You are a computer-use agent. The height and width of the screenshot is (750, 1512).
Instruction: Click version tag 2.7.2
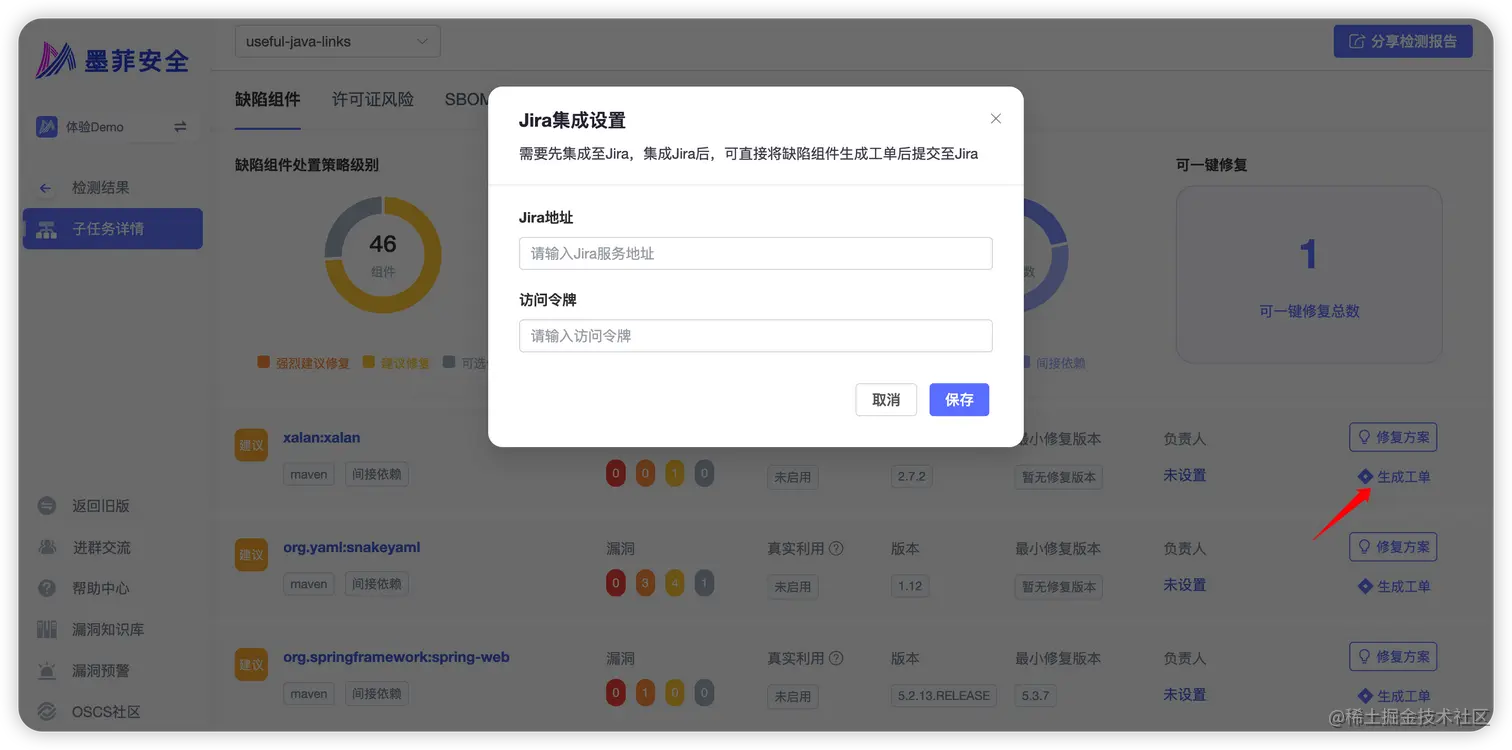click(x=911, y=476)
